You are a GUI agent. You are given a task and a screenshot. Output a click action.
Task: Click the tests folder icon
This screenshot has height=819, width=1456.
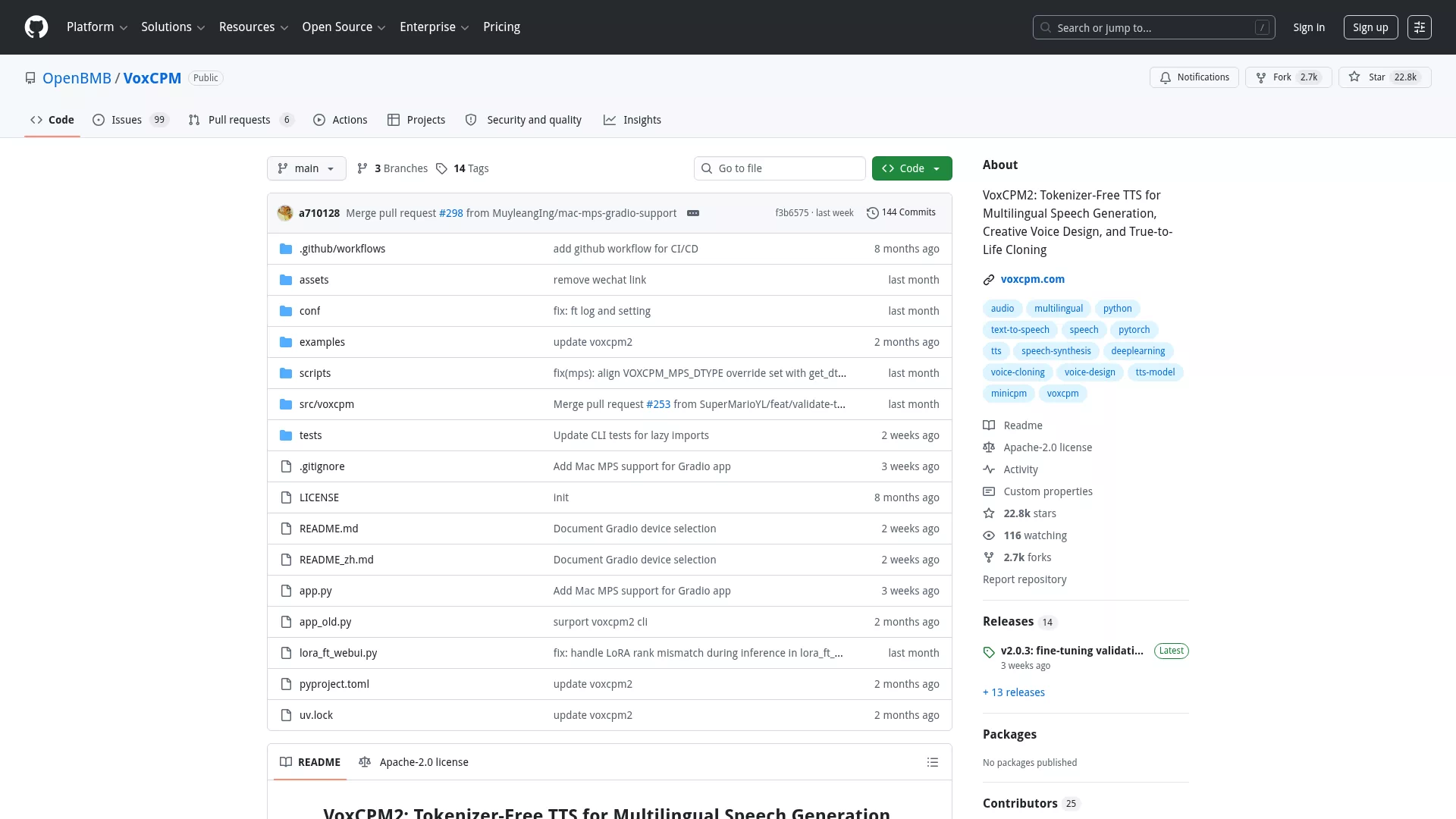click(286, 435)
